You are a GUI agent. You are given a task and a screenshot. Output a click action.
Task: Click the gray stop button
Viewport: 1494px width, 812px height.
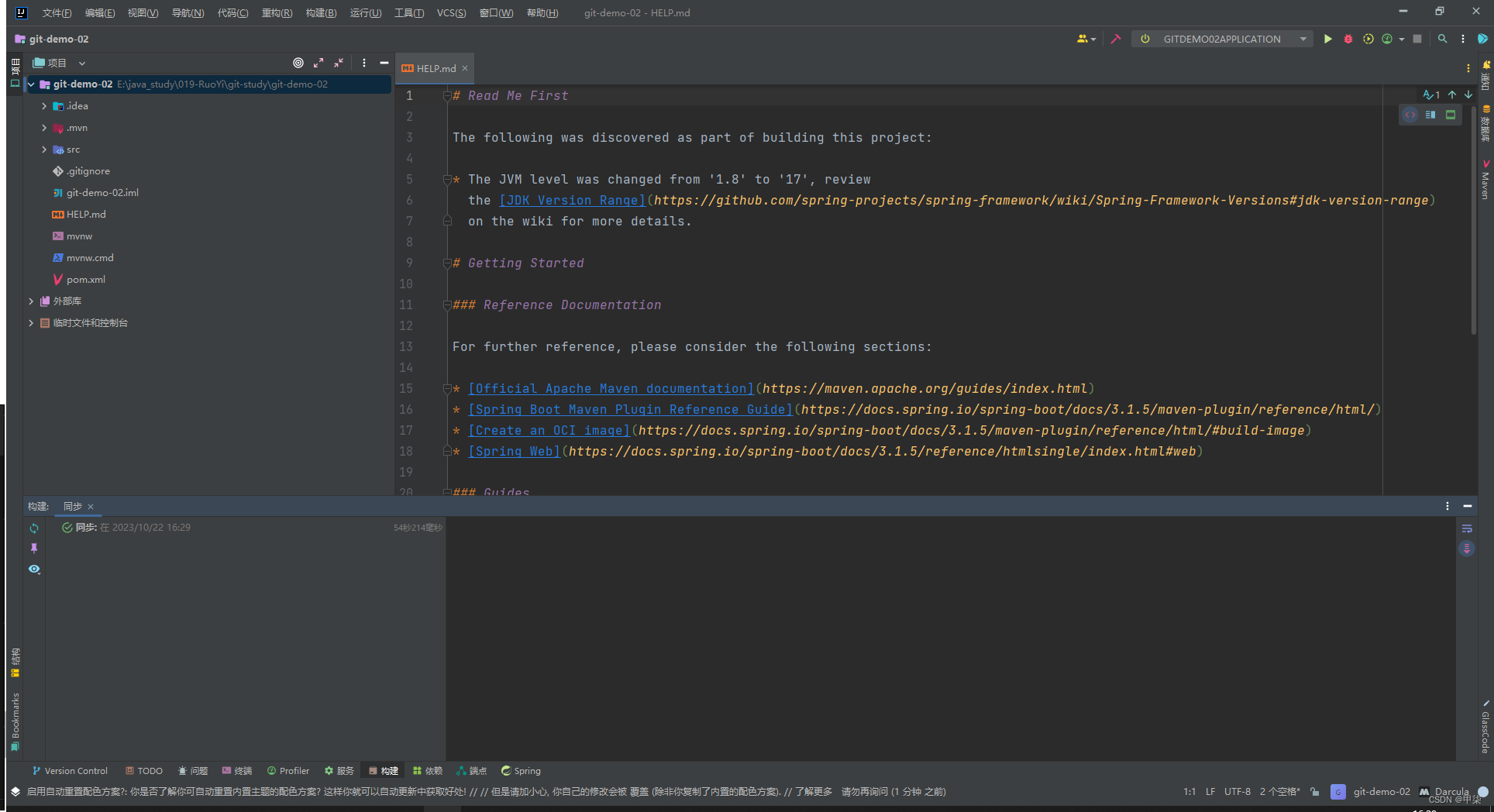click(x=1417, y=39)
